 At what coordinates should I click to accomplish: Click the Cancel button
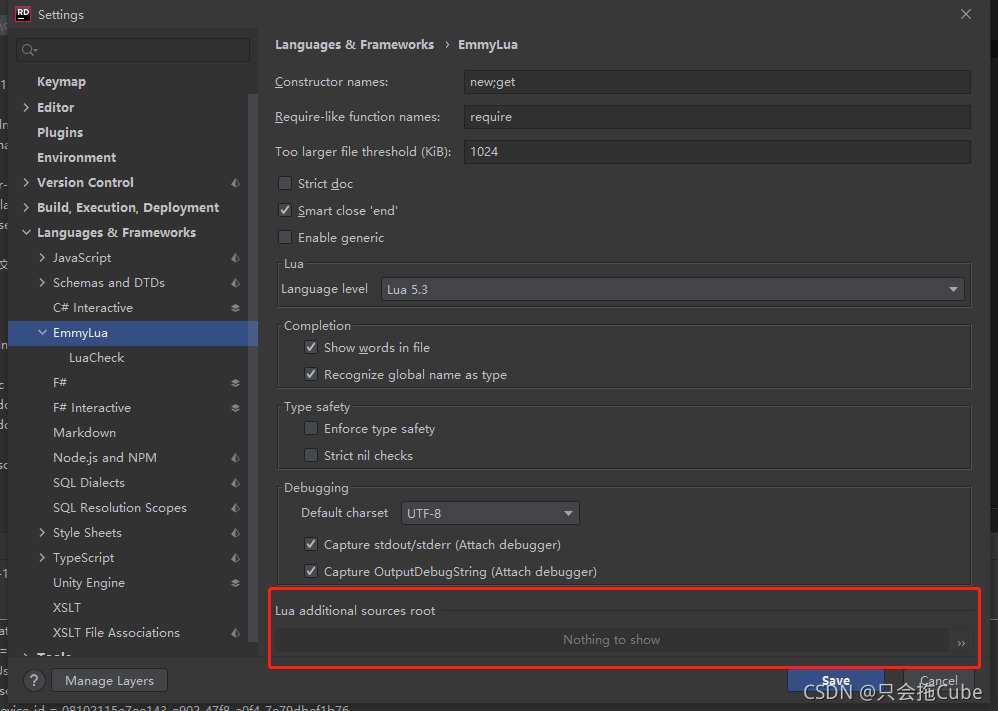point(938,680)
